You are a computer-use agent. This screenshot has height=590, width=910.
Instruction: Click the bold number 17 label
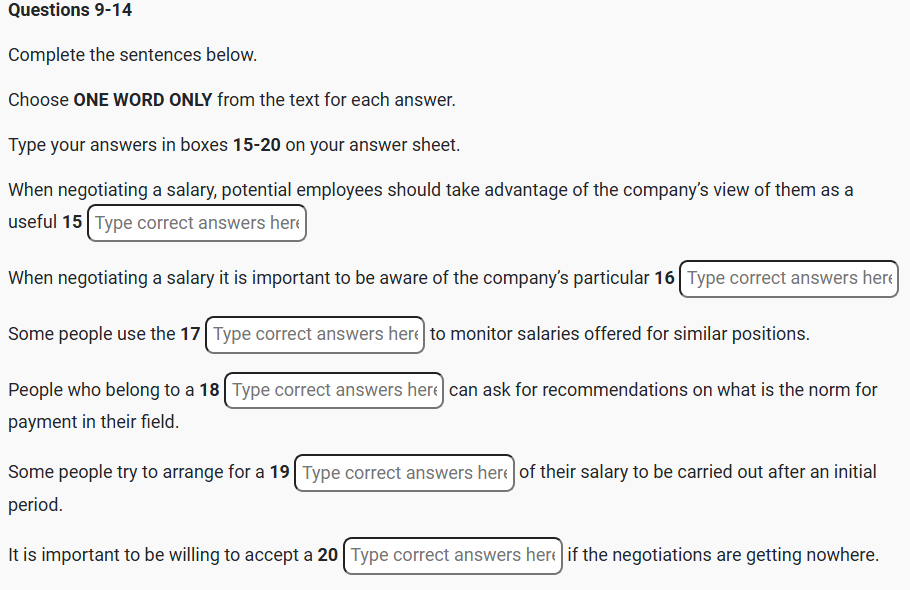click(190, 334)
